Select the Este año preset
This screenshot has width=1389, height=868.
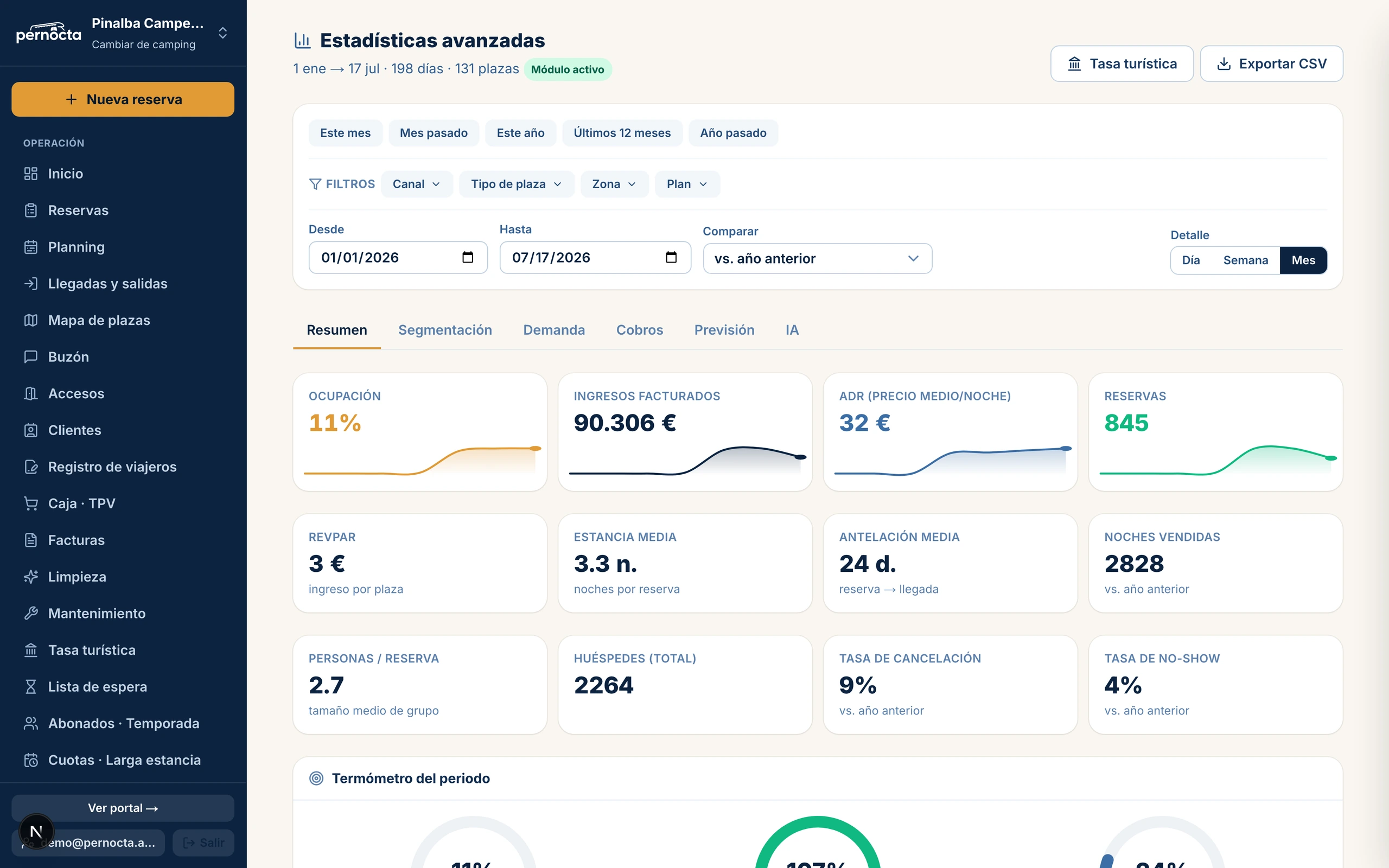520,133
